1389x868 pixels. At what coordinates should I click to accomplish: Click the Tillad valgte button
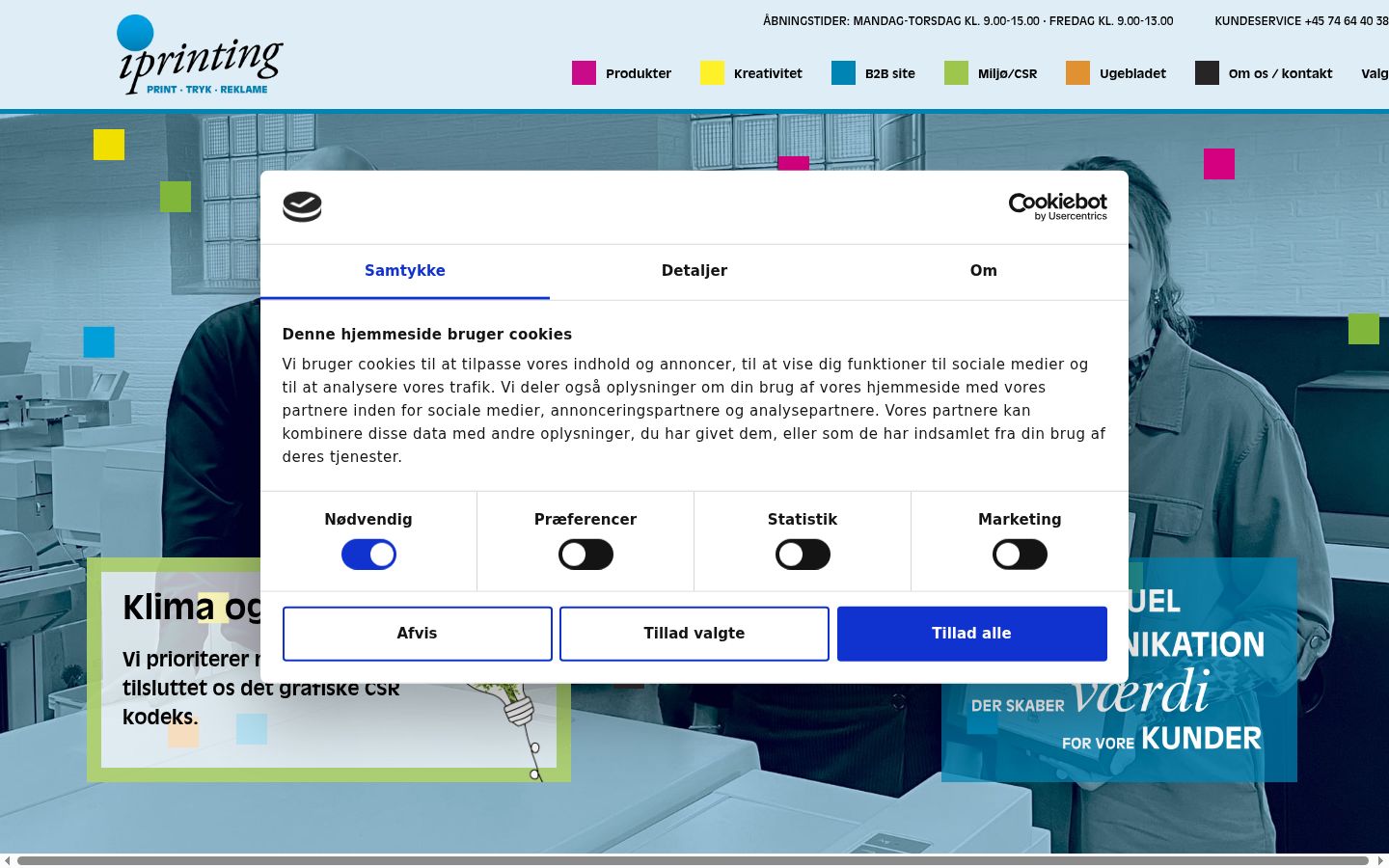tap(694, 634)
